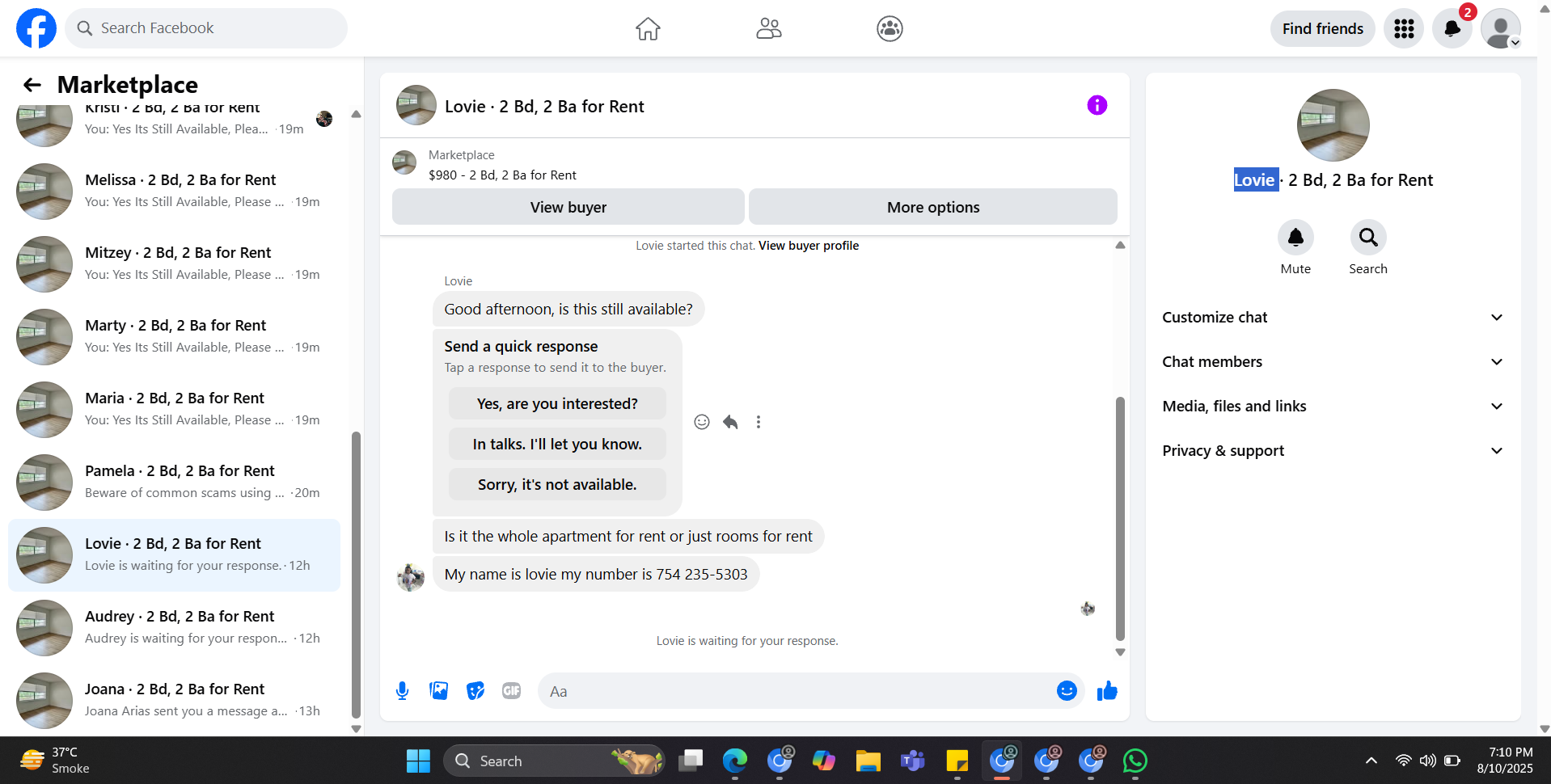Click the Search Facebook field
This screenshot has width=1551, height=784.
pos(206,28)
